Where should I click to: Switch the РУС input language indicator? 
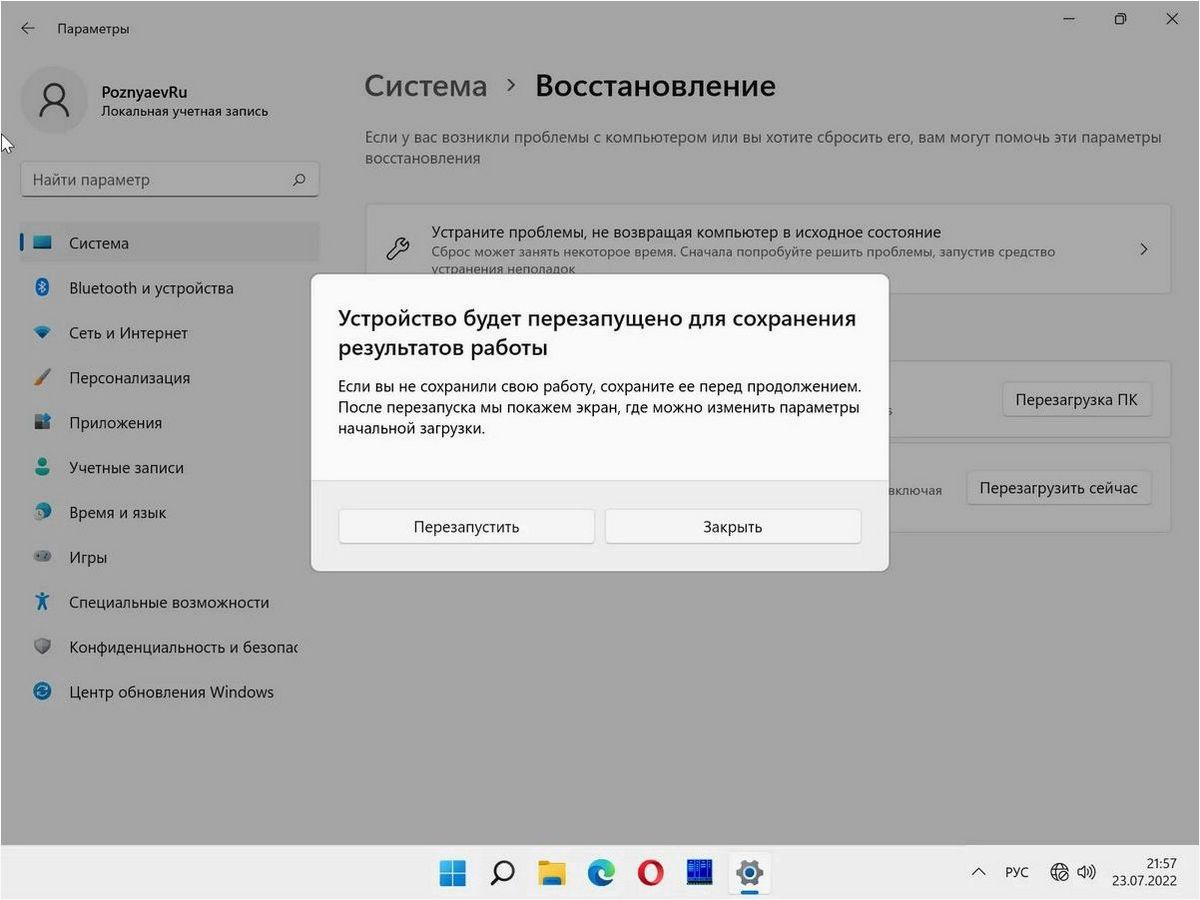click(x=1017, y=872)
